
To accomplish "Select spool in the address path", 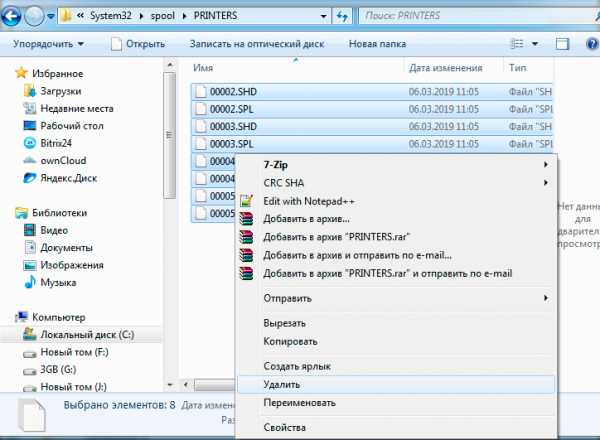I will (x=163, y=16).
